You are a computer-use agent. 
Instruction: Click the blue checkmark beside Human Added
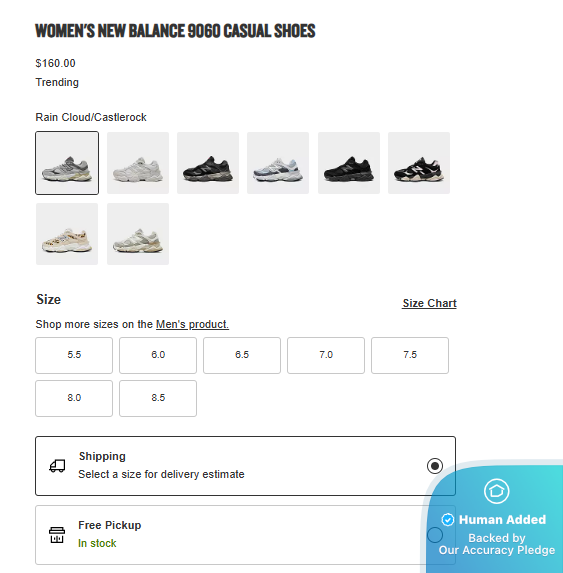point(448,519)
